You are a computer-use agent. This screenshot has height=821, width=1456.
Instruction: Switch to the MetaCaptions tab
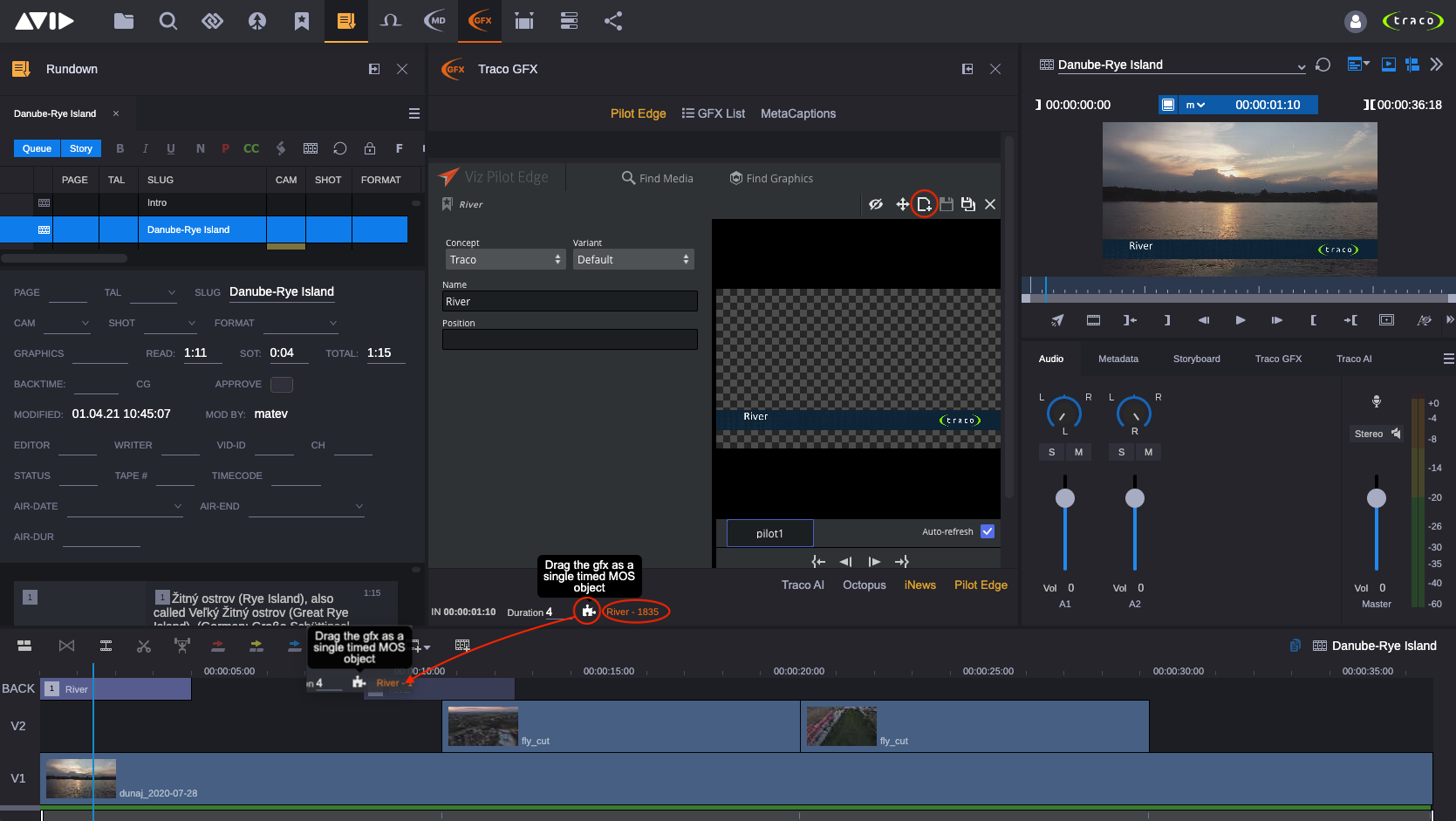pos(798,113)
